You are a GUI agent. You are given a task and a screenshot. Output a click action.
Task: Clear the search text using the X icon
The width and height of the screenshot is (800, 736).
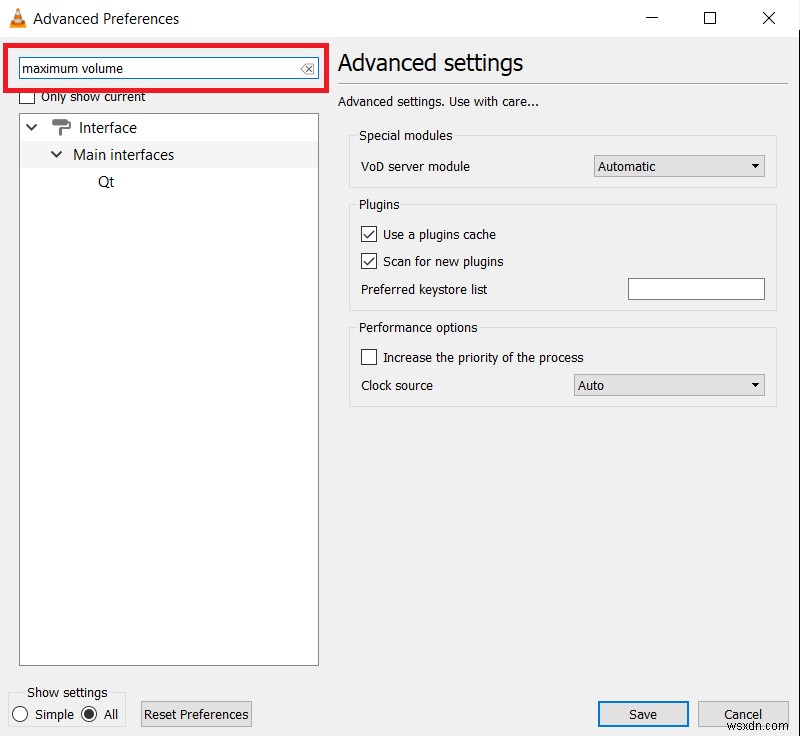click(x=307, y=68)
